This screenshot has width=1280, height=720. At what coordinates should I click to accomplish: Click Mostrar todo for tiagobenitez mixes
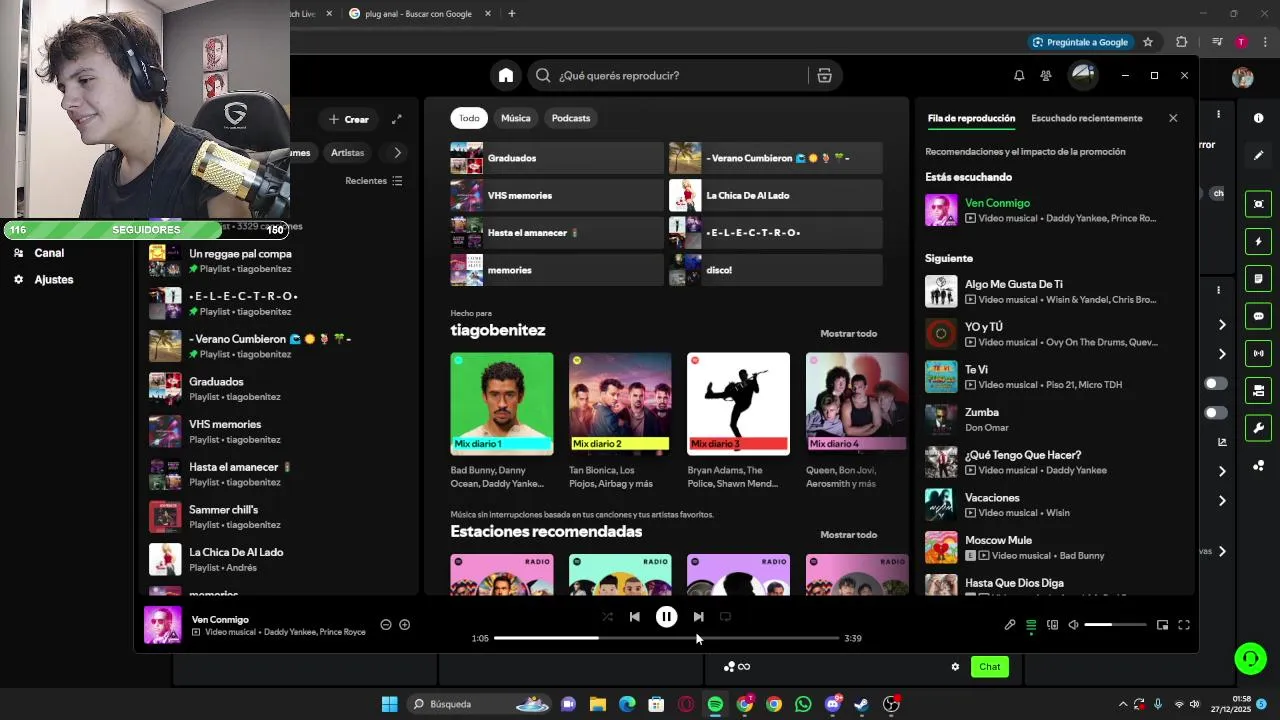click(x=848, y=334)
